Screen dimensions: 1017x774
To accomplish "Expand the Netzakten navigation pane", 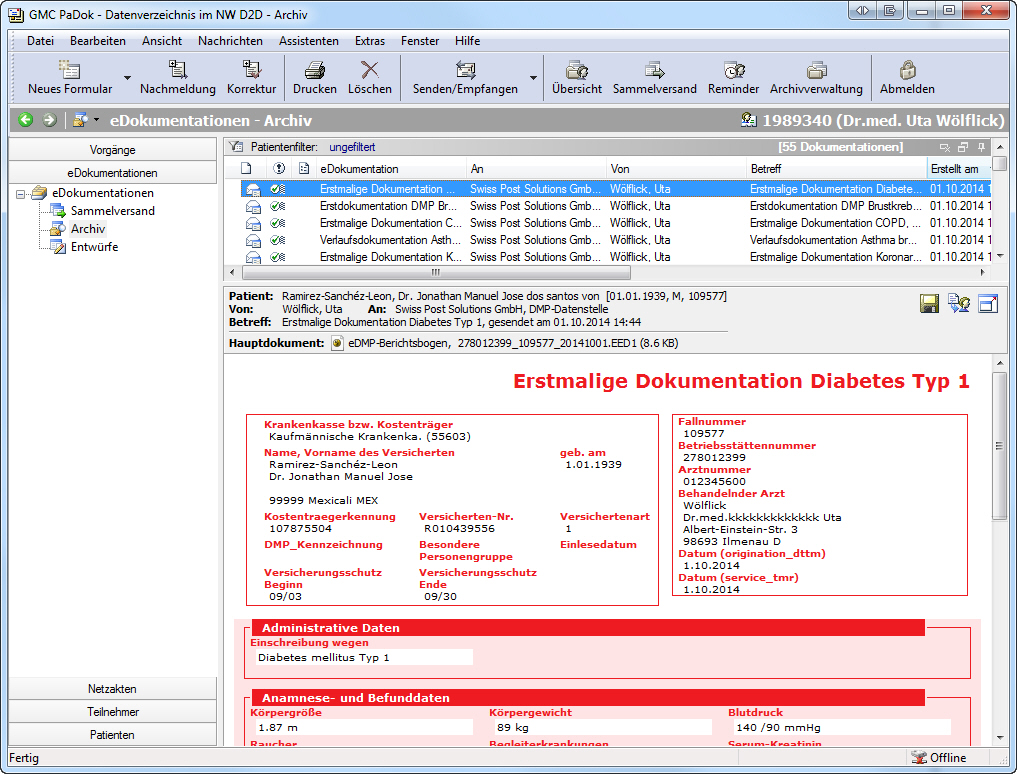I will tap(112, 689).
